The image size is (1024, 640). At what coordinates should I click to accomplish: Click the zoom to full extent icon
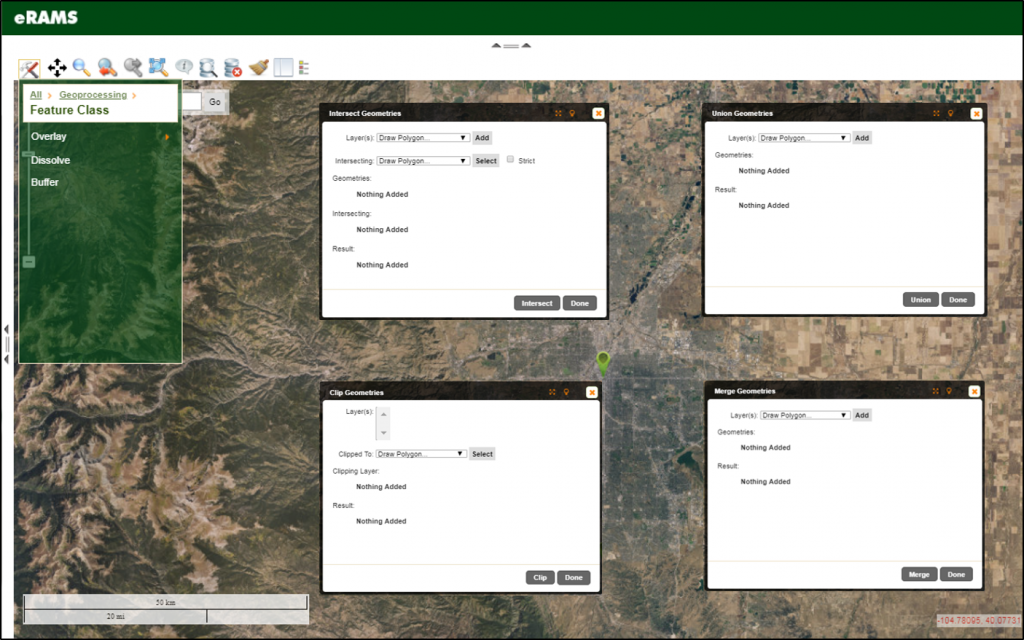tap(158, 68)
